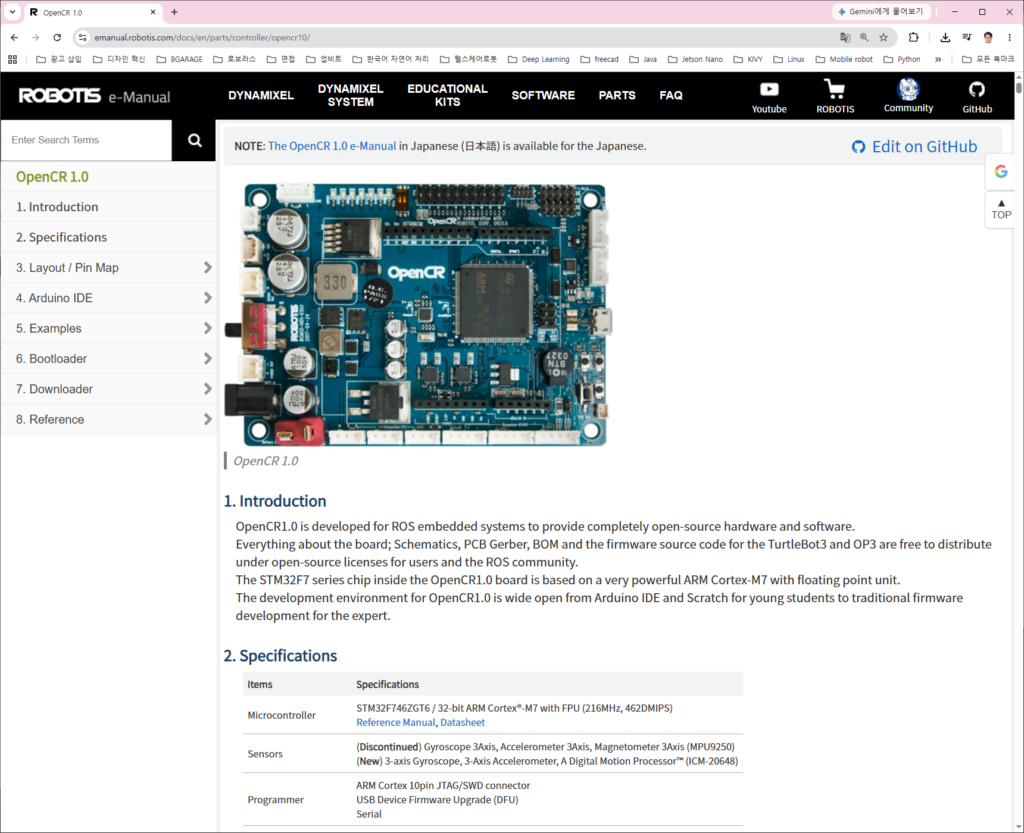Image resolution: width=1024 pixels, height=833 pixels.
Task: Click 1. Introduction heading
Action: (275, 501)
